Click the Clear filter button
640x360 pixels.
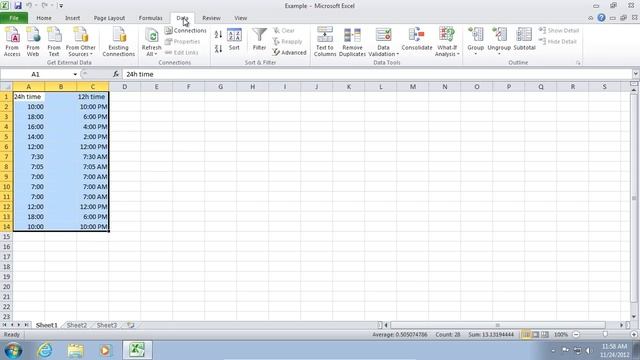[284, 31]
